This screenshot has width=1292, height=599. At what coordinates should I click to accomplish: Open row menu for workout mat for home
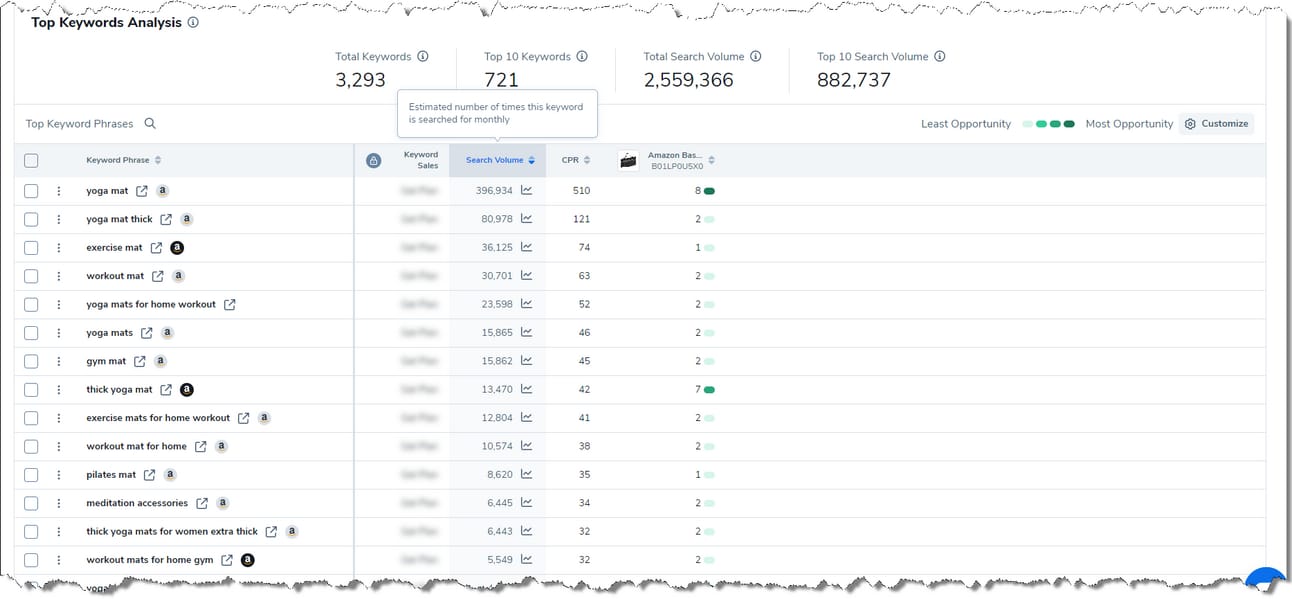point(59,446)
